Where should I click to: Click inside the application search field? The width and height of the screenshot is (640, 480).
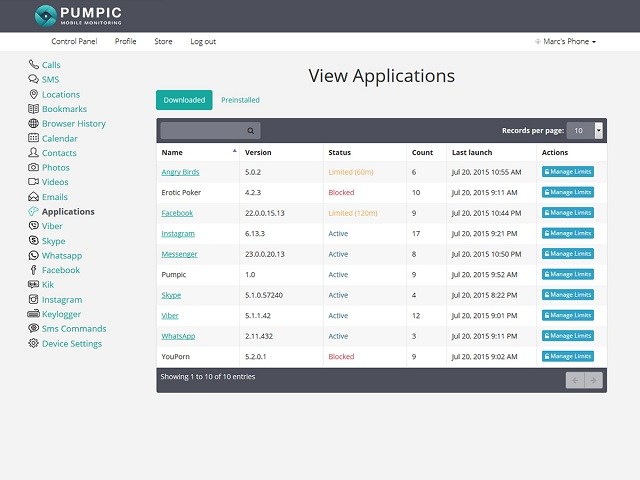202,130
